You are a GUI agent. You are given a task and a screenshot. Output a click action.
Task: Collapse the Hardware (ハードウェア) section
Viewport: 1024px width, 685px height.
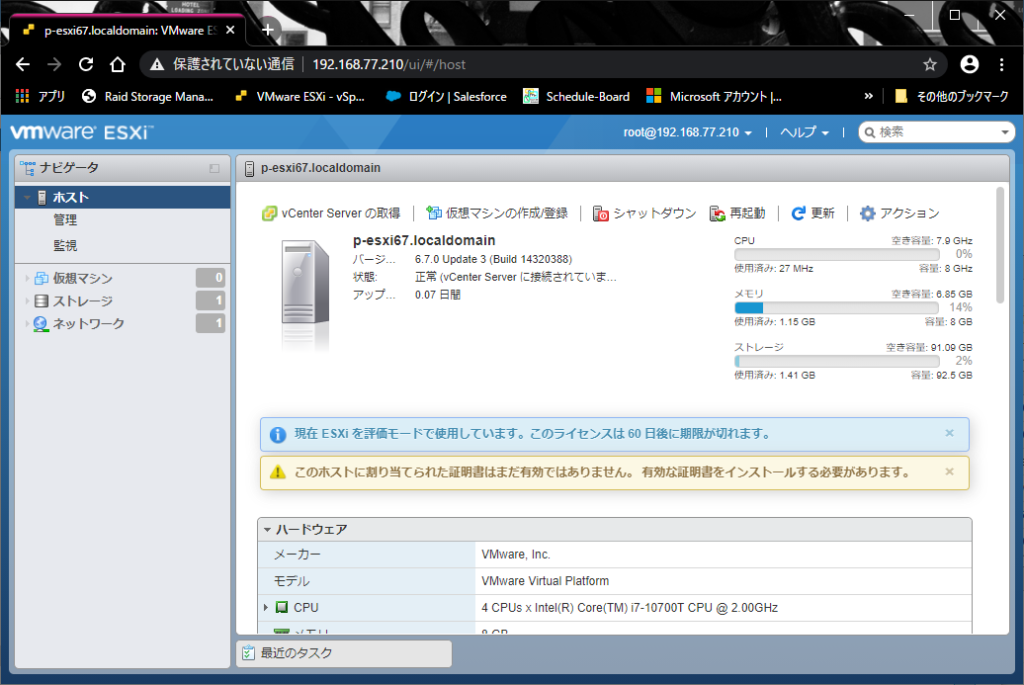click(267, 530)
